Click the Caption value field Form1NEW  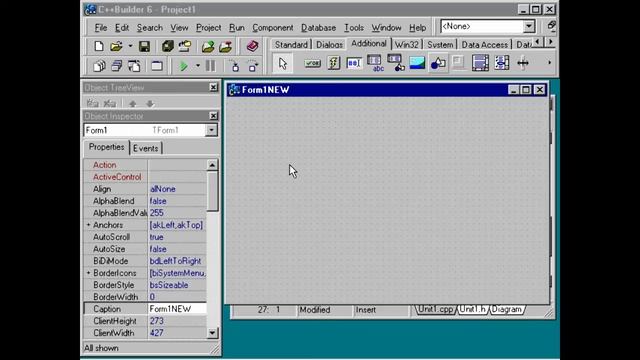pos(177,309)
